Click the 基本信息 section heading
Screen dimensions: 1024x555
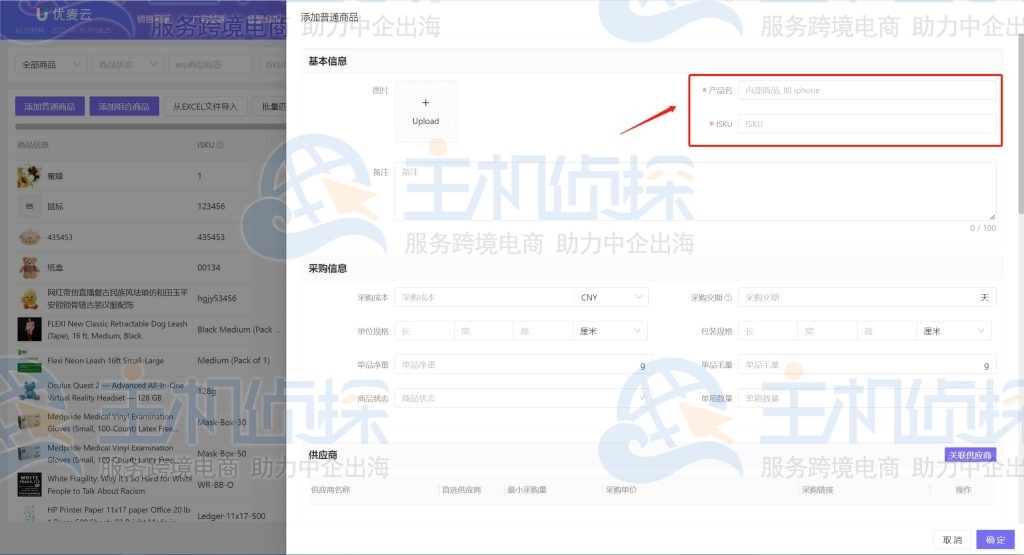pos(327,61)
